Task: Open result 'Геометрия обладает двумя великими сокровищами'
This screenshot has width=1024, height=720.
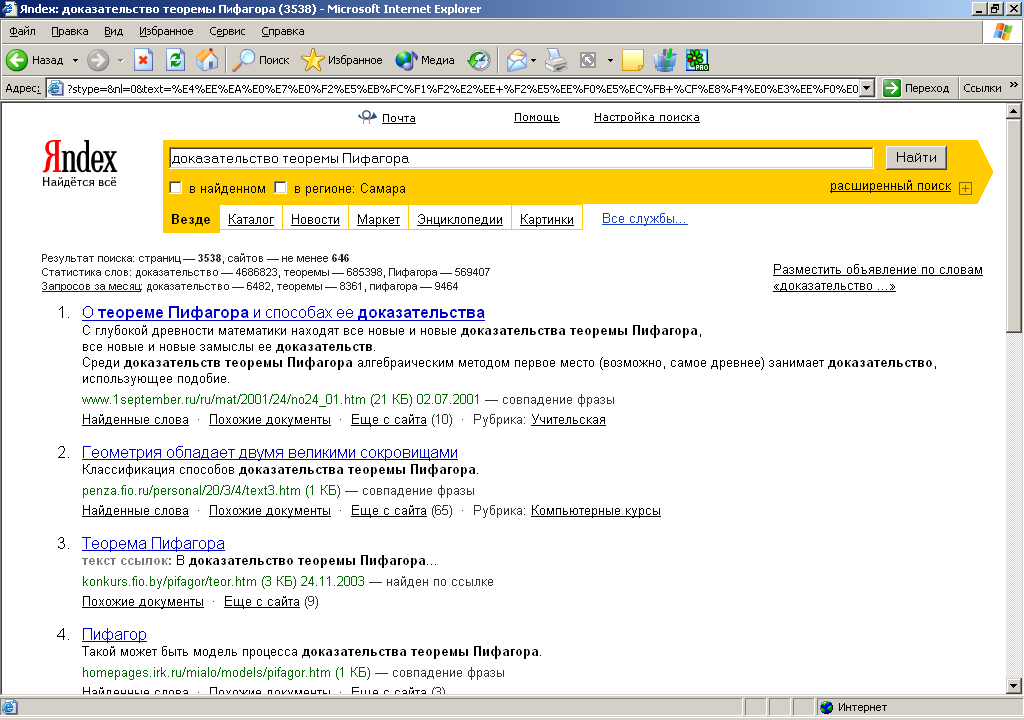Action: 270,452
